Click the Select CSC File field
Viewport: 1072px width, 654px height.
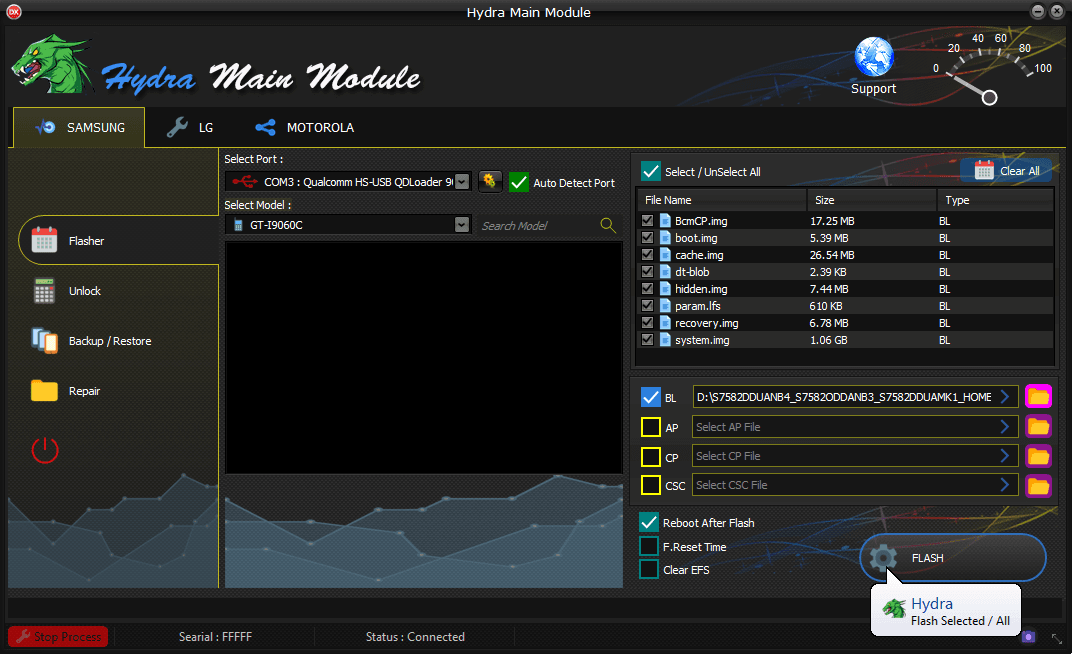point(855,485)
